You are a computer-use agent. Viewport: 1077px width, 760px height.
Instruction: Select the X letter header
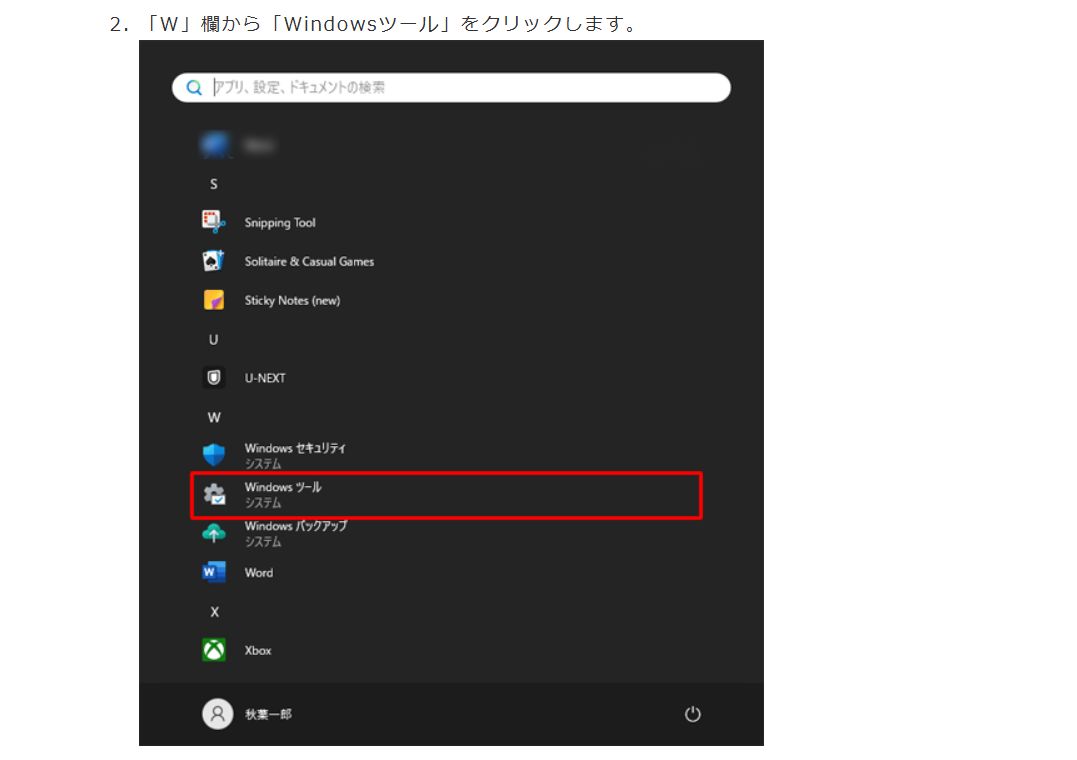tap(214, 612)
